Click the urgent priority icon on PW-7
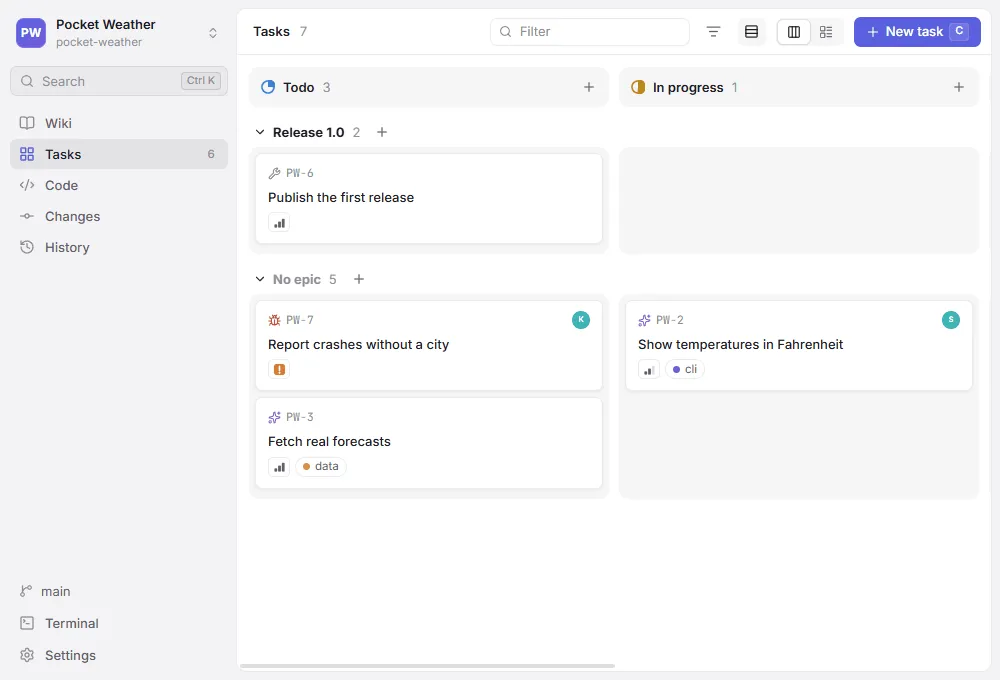Screen dimensions: 1000x680 click(279, 369)
